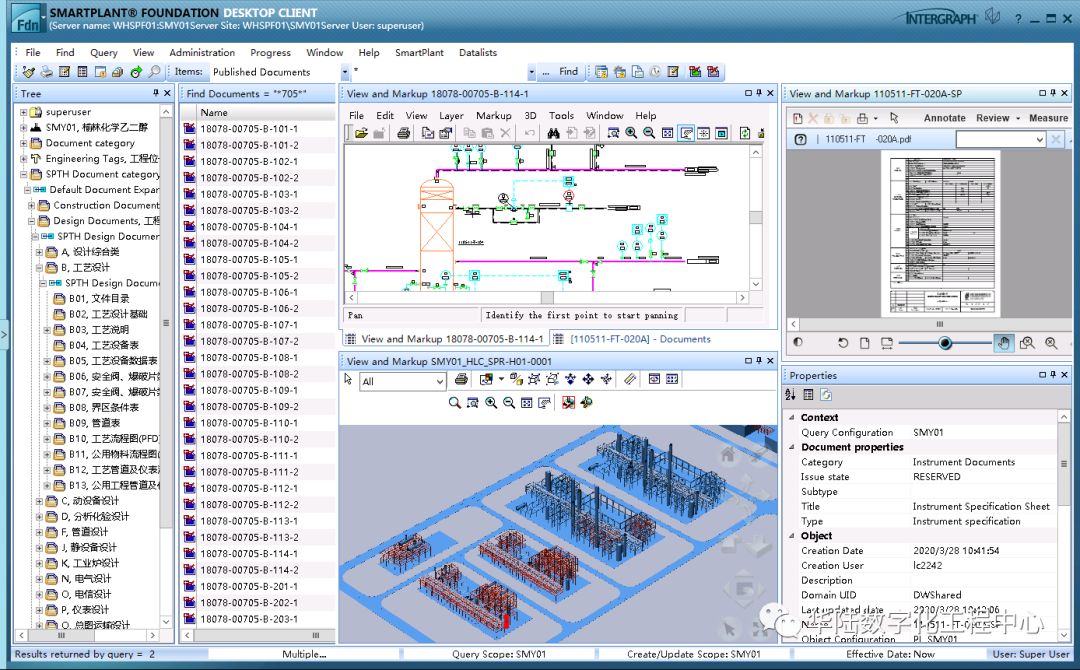Click zoom in magnifier in 3D viewer toolbar
The width and height of the screenshot is (1080, 670).
[491, 402]
